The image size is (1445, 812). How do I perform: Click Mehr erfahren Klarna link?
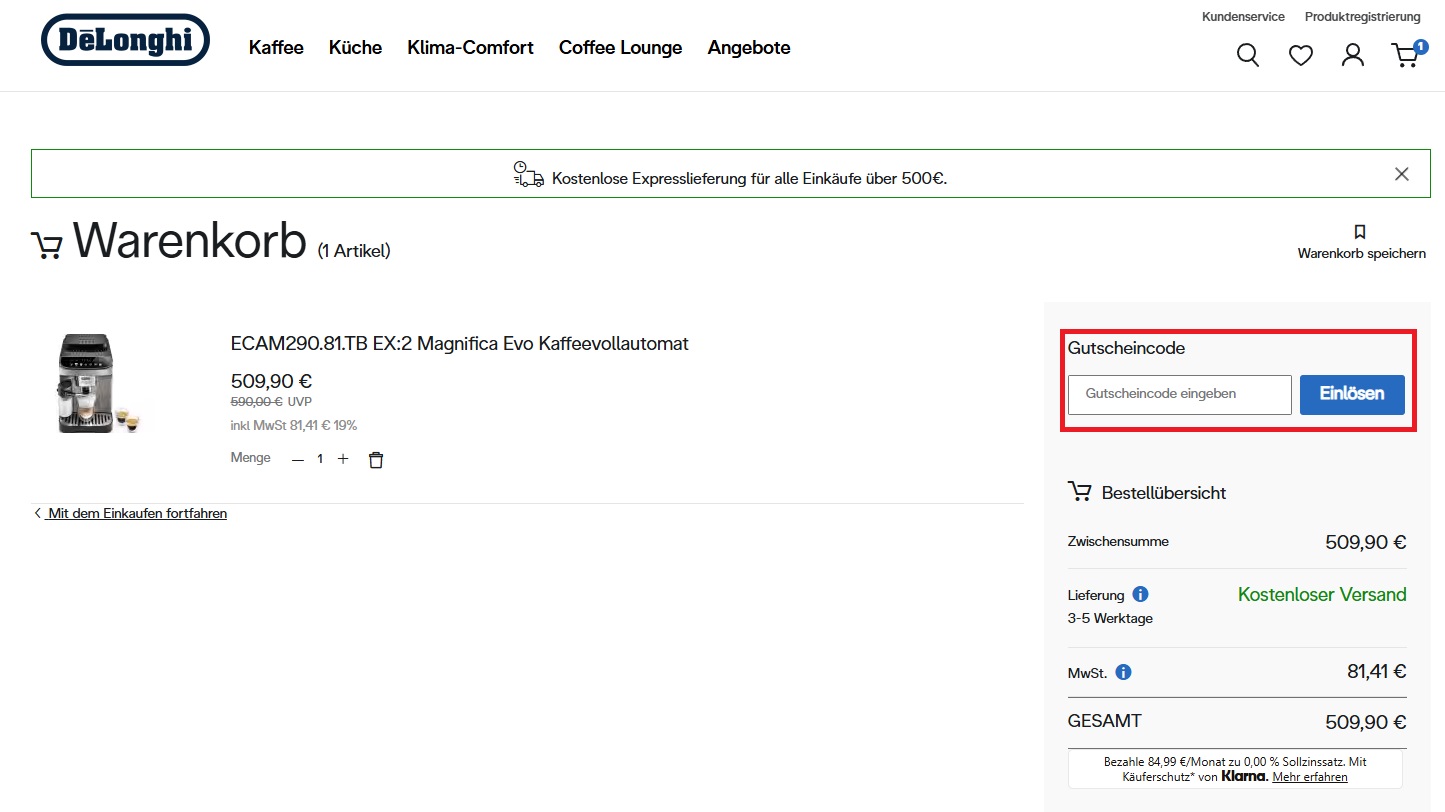(1310, 777)
